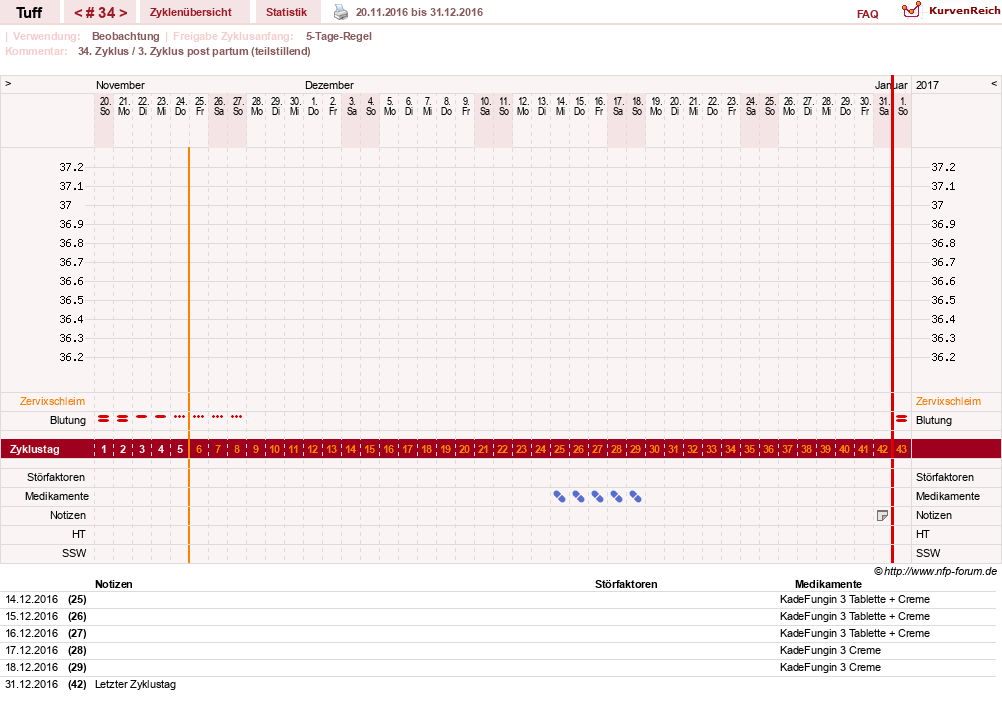
Task: Click the Letzter Zyklustag note text
Action: (x=135, y=684)
